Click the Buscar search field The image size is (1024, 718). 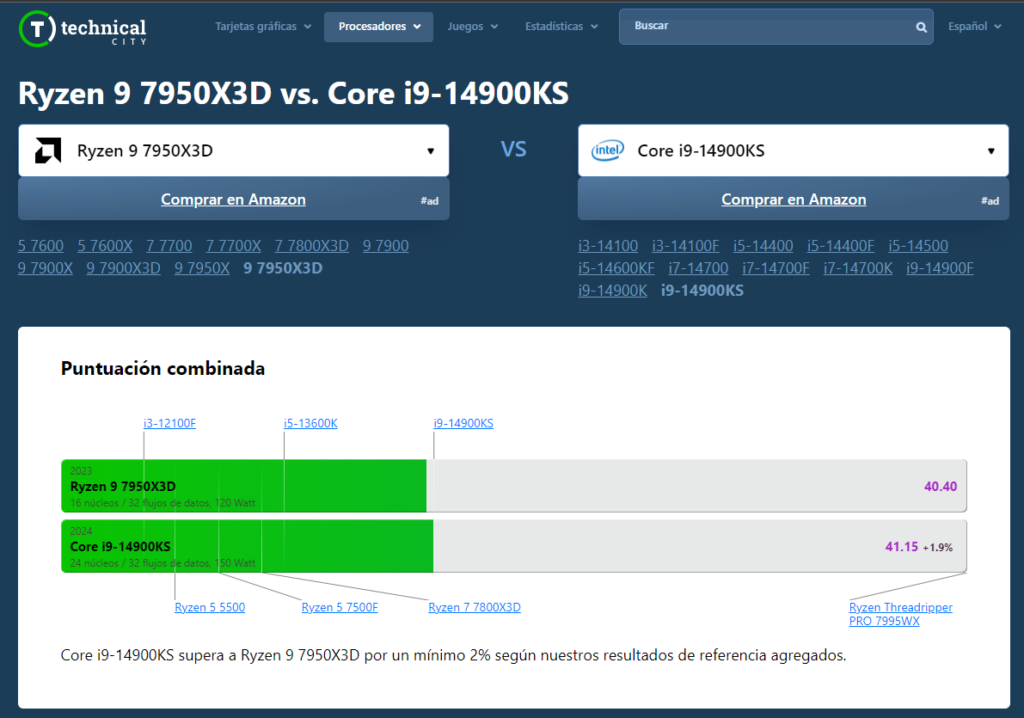[776, 27]
